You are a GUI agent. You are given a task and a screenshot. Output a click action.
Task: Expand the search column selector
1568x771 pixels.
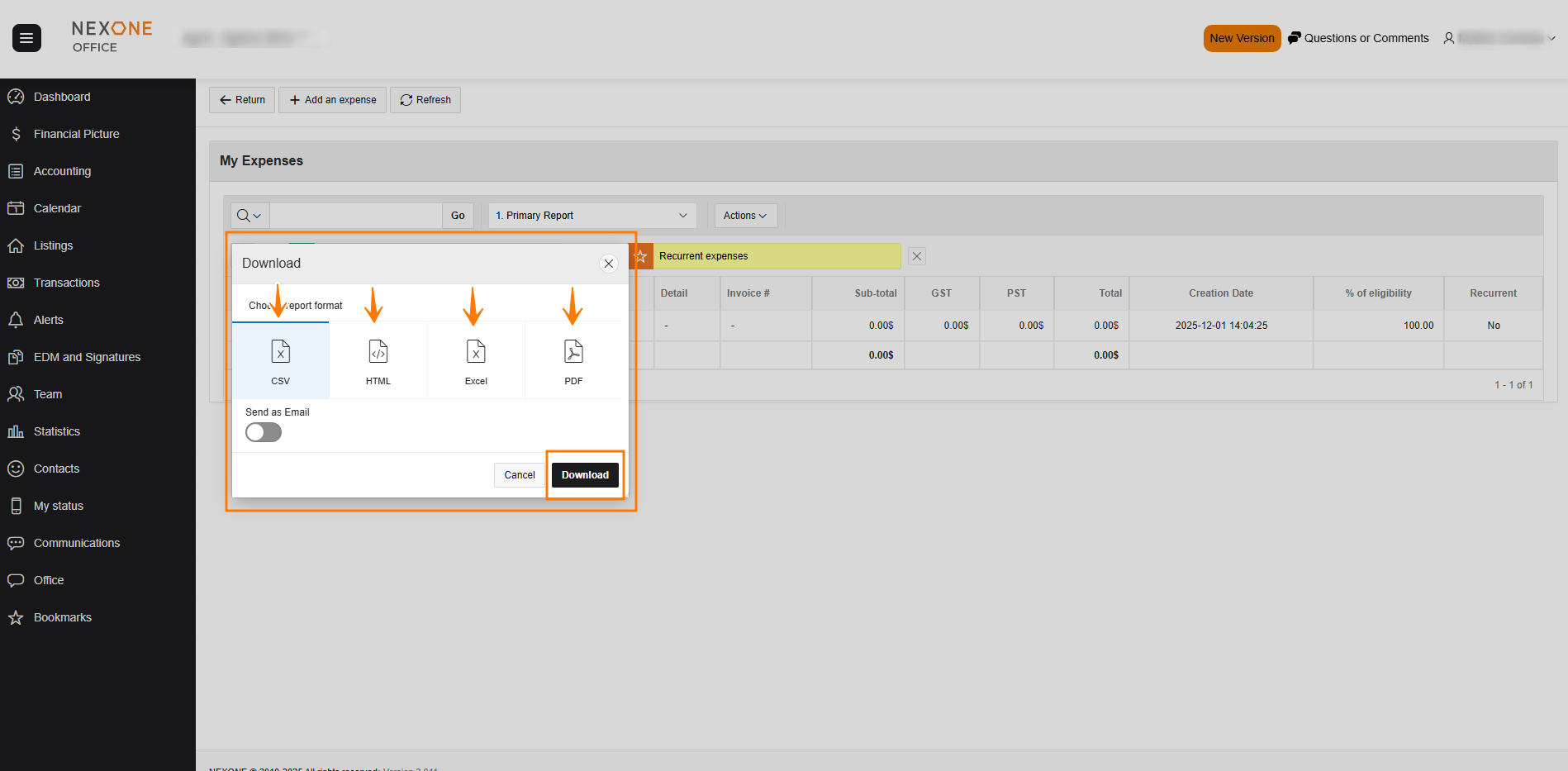point(249,216)
